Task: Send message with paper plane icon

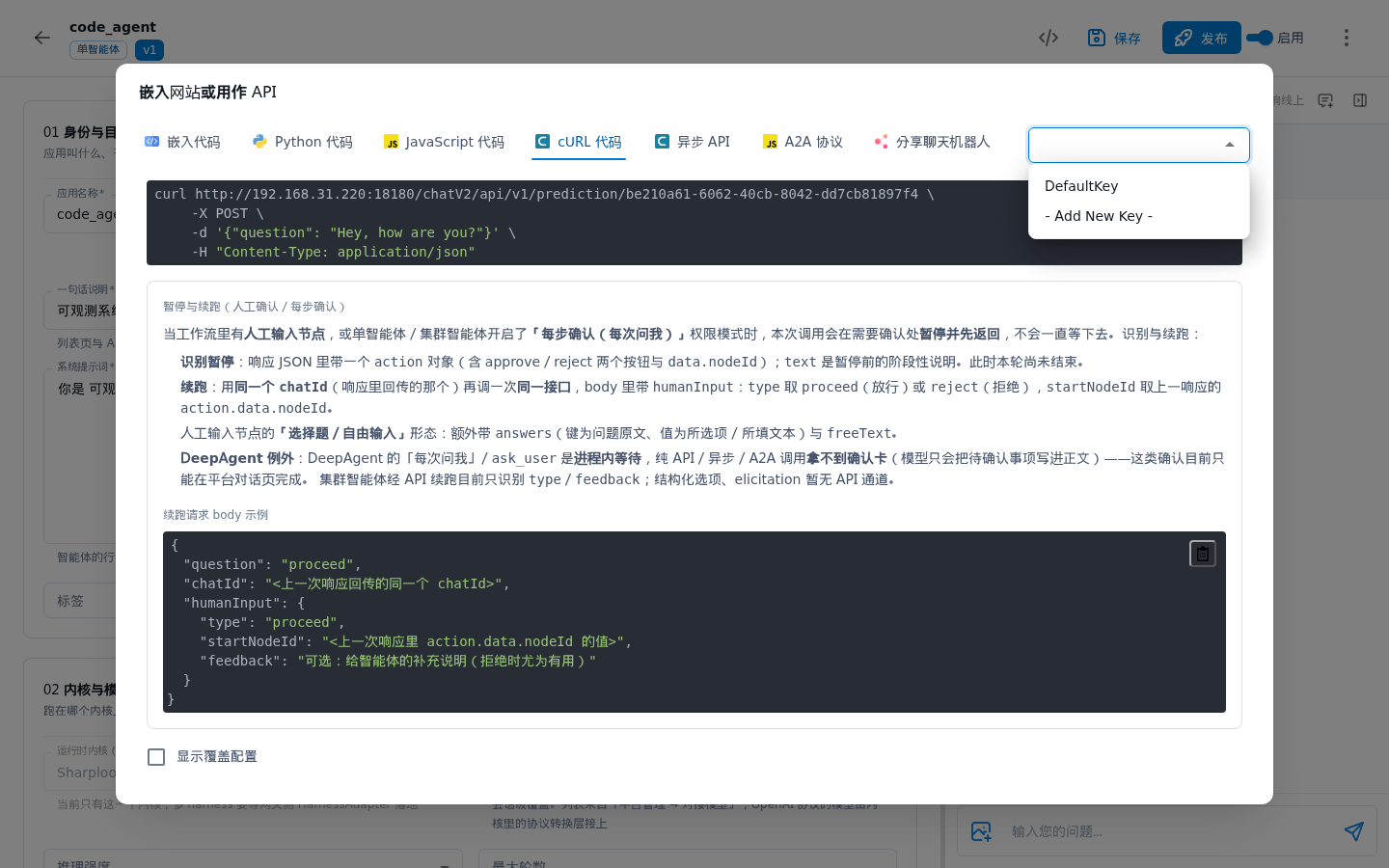Action: point(1354,831)
